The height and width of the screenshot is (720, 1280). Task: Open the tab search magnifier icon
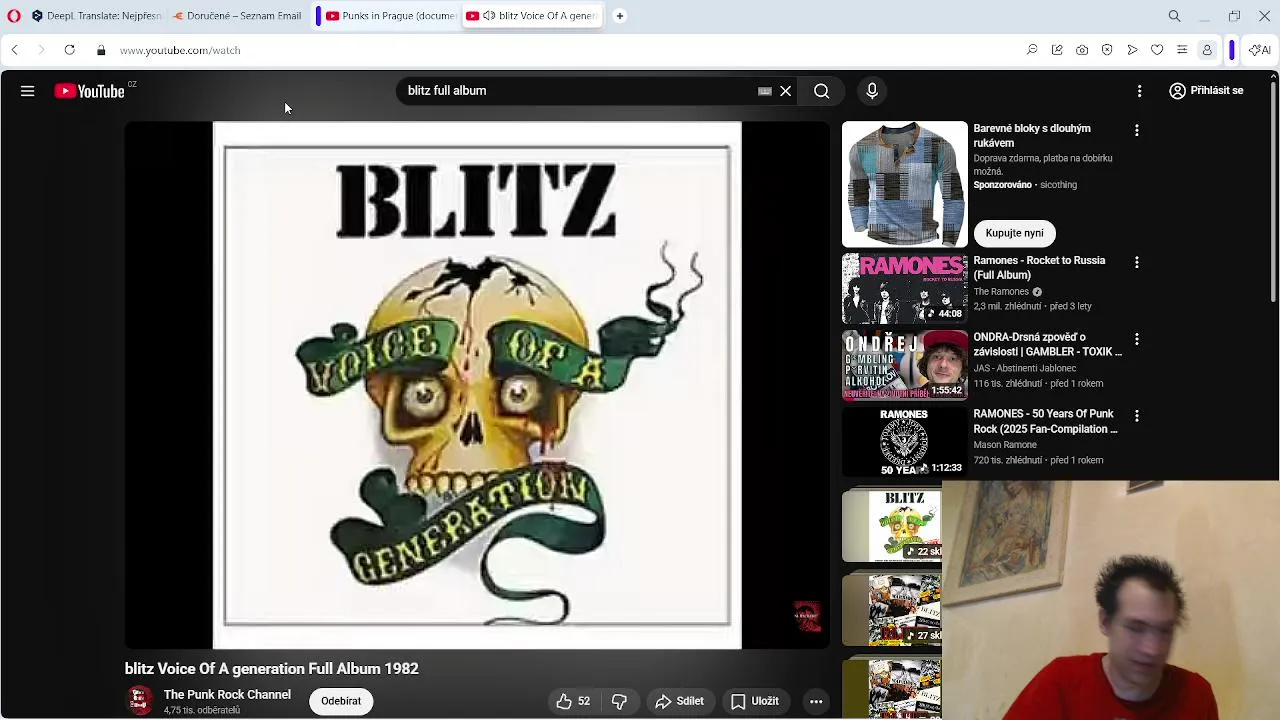pos(1175,16)
